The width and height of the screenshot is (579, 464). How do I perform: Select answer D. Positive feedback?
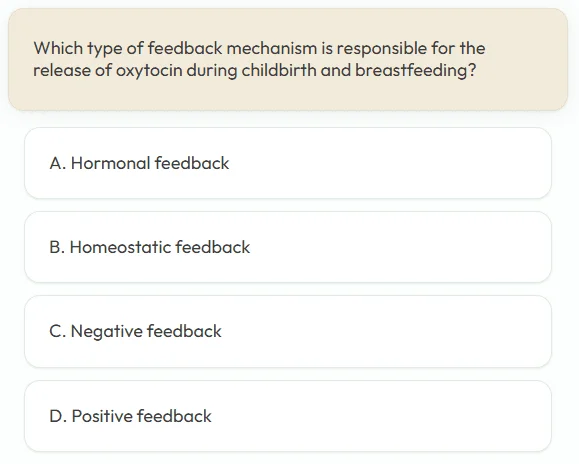(x=288, y=416)
